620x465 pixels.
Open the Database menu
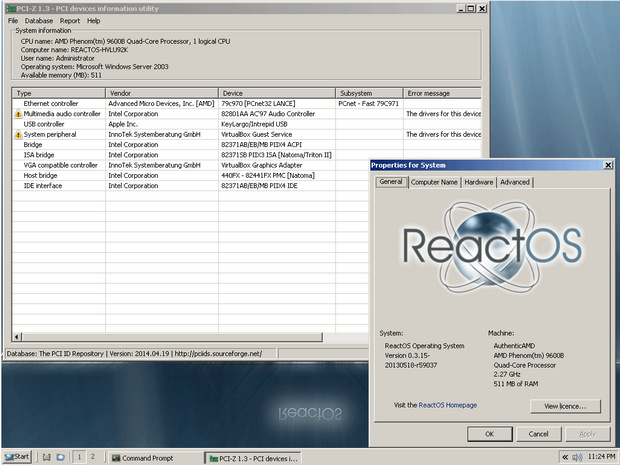pyautogui.click(x=39, y=21)
